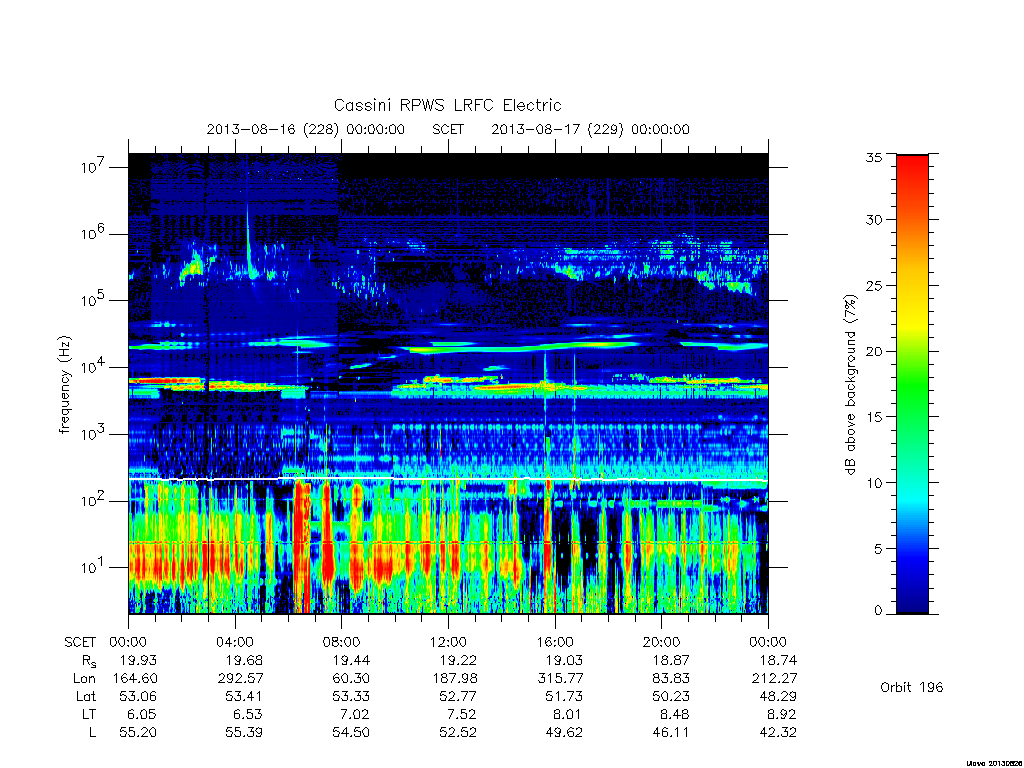Click the 'Orbit 196' text
The height and width of the screenshot is (768, 1024).
tap(912, 687)
